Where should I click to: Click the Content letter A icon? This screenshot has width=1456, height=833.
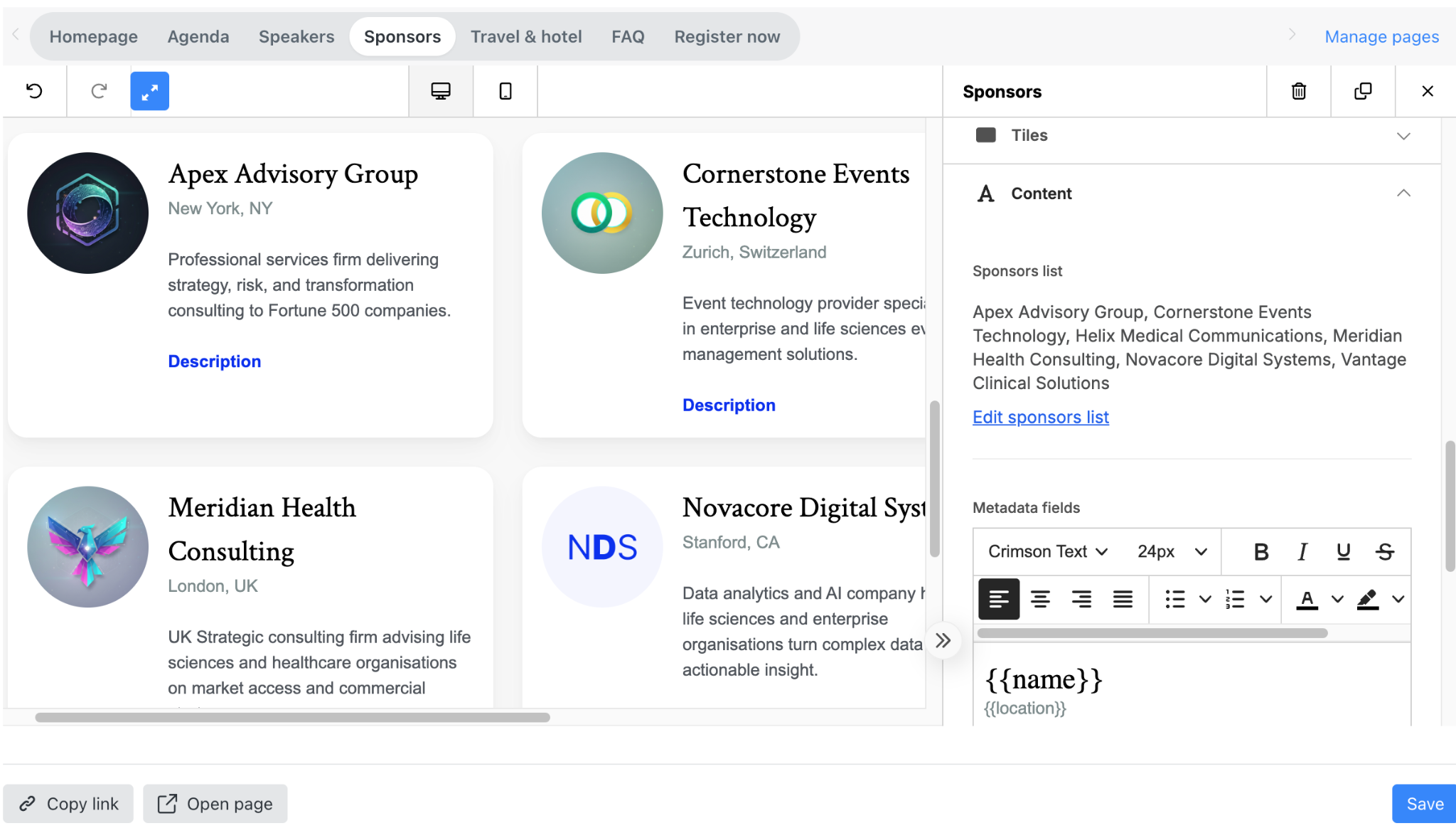pos(985,193)
